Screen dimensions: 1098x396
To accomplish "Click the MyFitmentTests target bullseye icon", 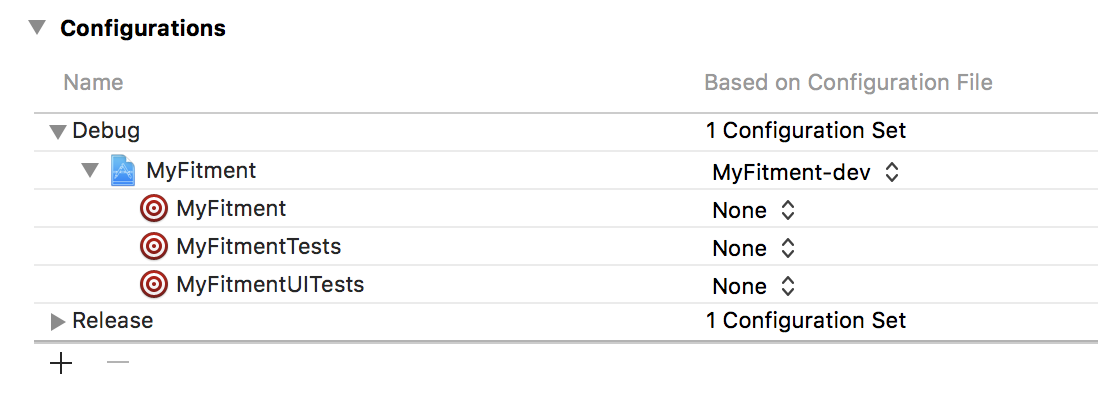I will [153, 246].
